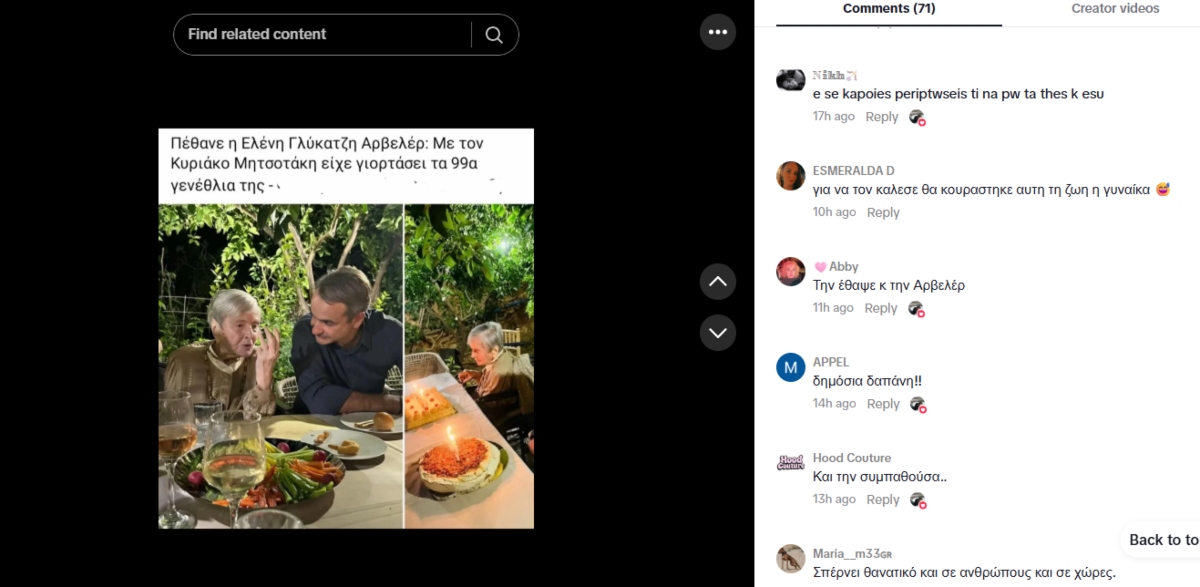Go to next video with down chevron
This screenshot has height=587, width=1200.
tap(718, 332)
